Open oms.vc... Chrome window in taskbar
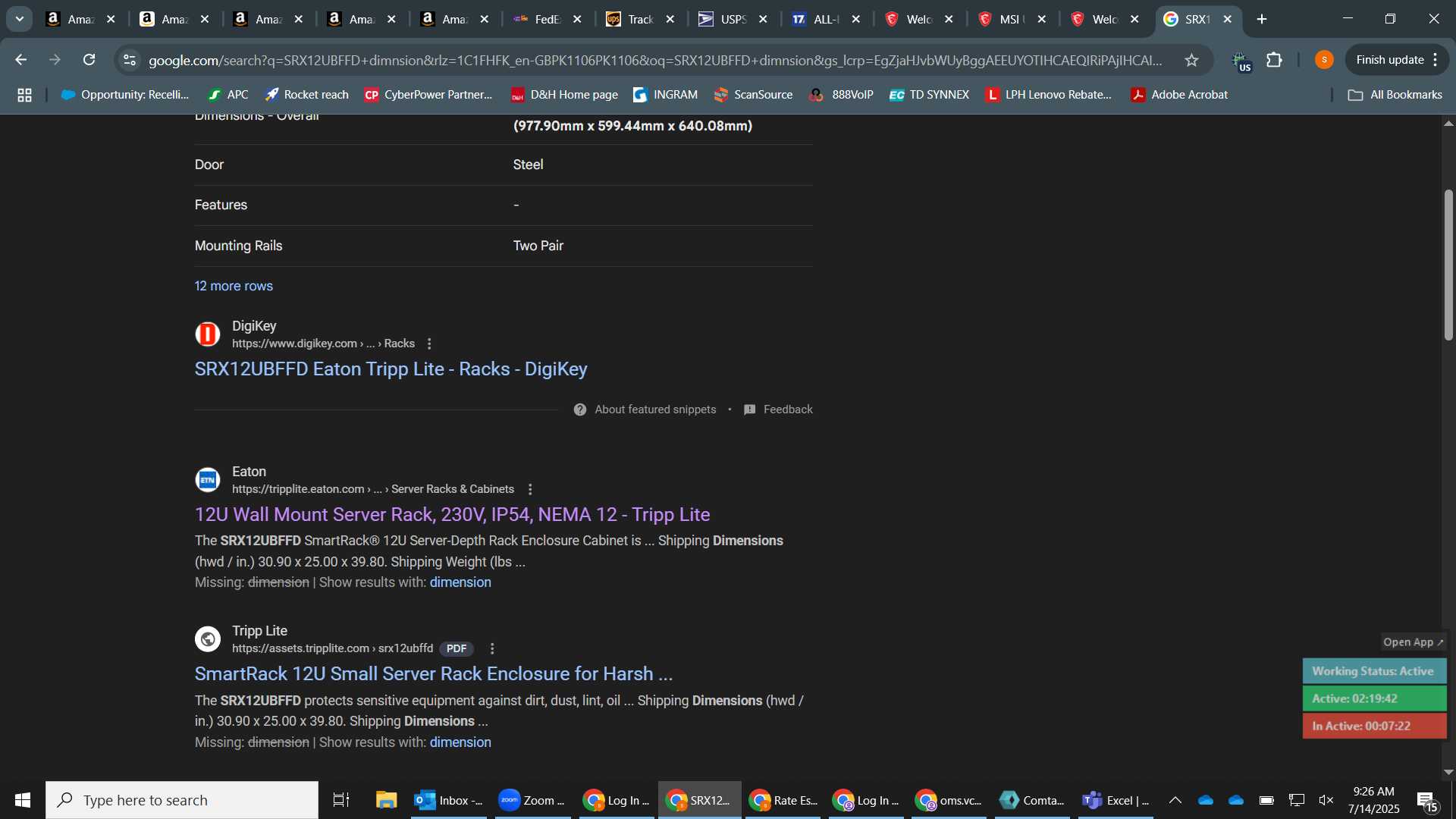 949,800
